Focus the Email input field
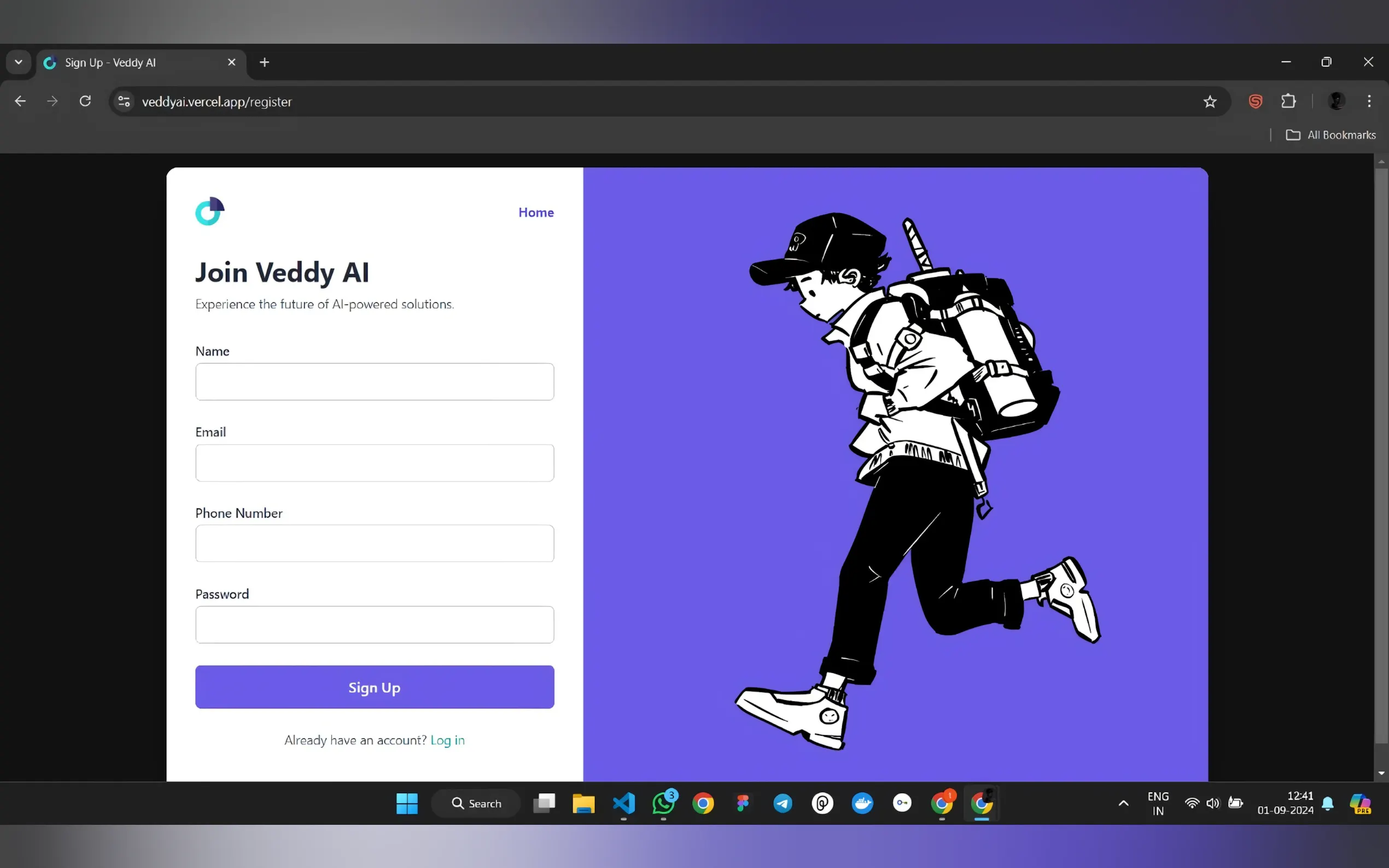Screen dimensions: 1389x868 click(x=375, y=463)
